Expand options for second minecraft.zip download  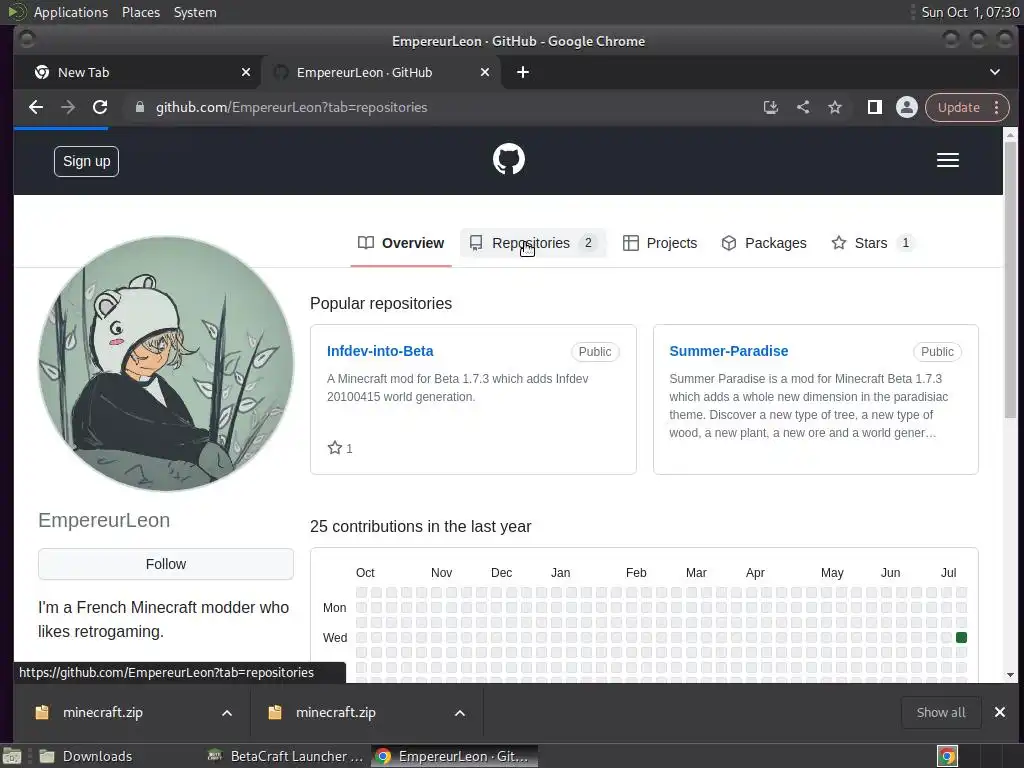460,713
